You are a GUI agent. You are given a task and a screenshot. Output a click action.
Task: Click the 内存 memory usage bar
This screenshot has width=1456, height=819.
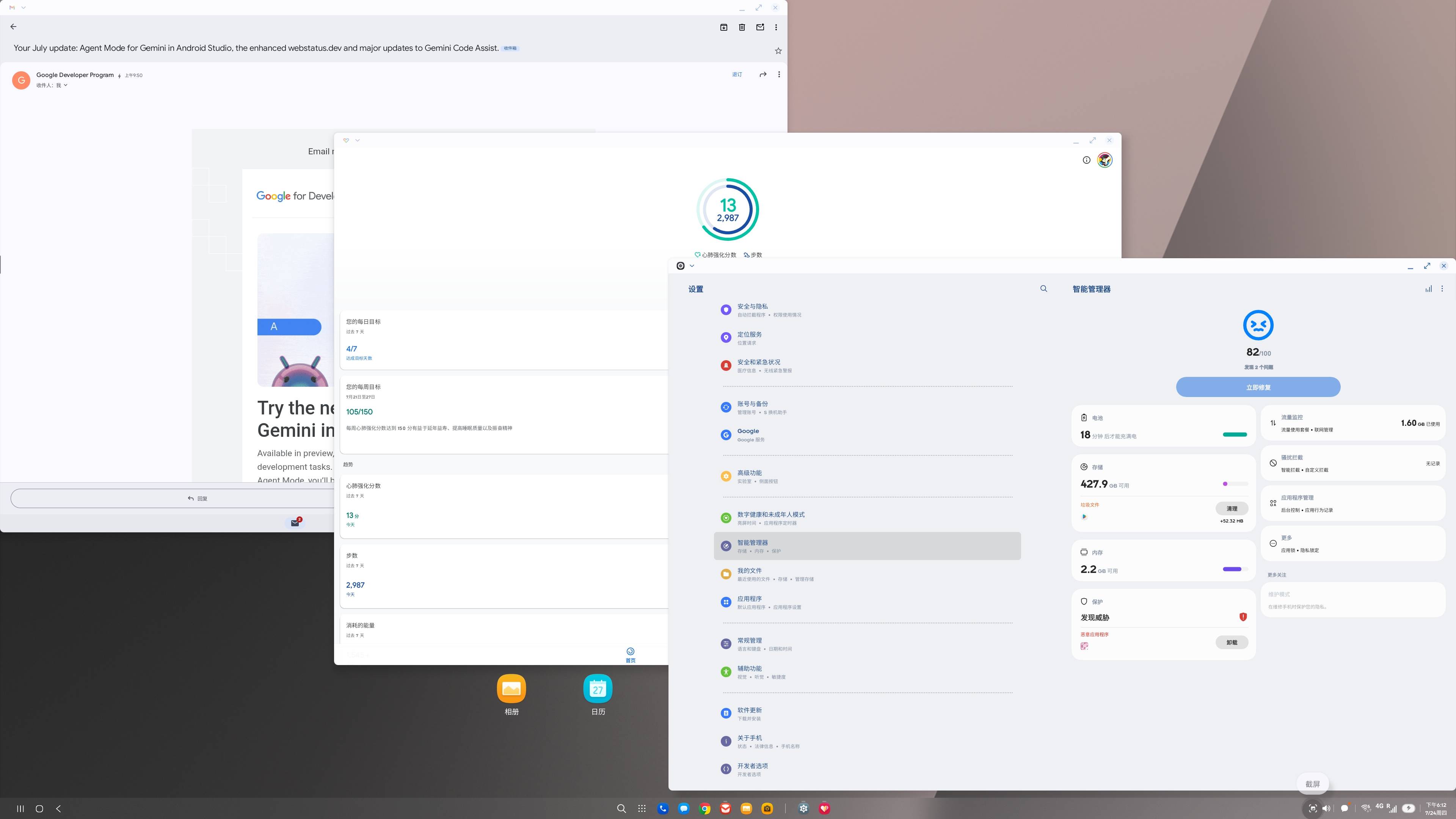pyautogui.click(x=1235, y=569)
